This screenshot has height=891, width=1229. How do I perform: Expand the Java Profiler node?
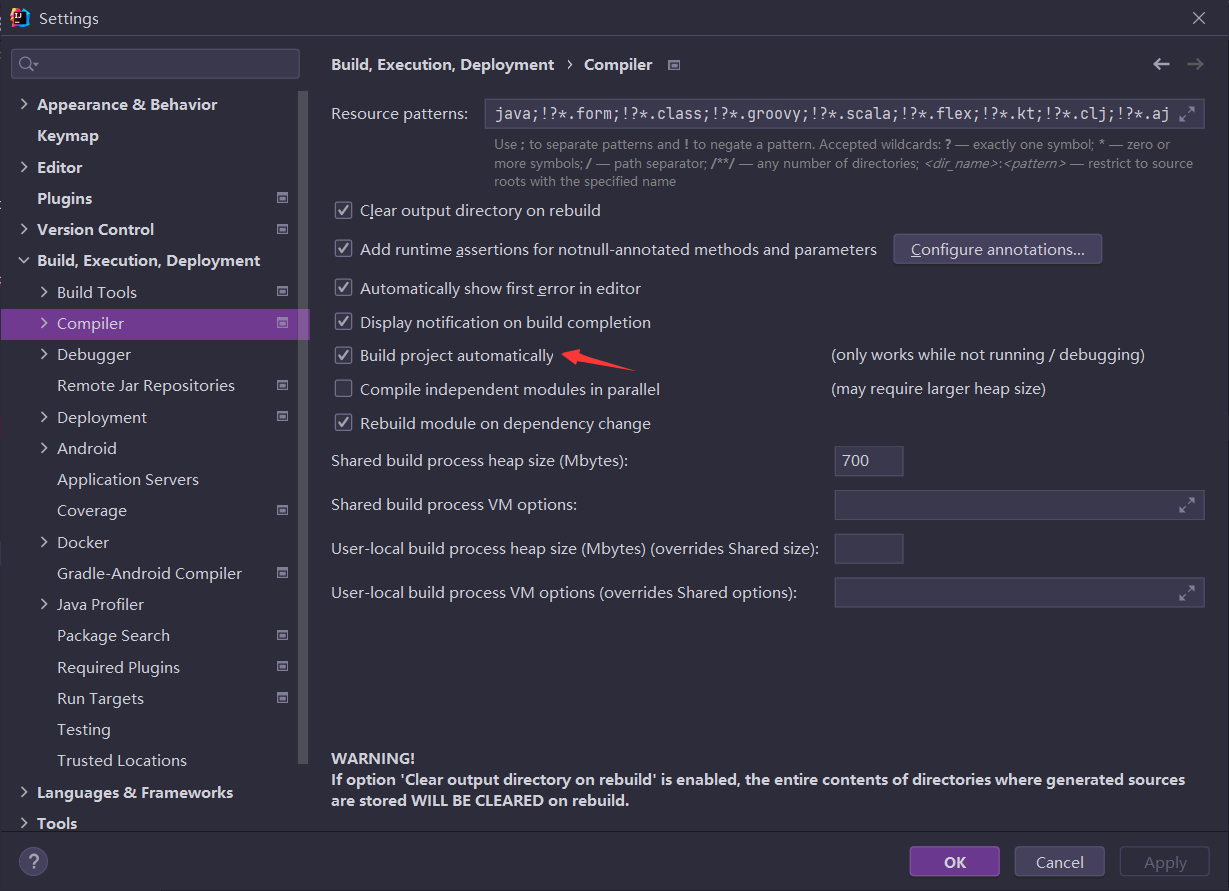(x=44, y=604)
